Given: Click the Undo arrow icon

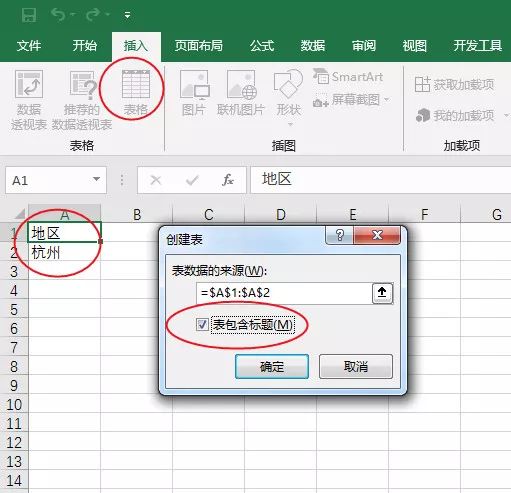Looking at the screenshot, I should click(x=59, y=14).
